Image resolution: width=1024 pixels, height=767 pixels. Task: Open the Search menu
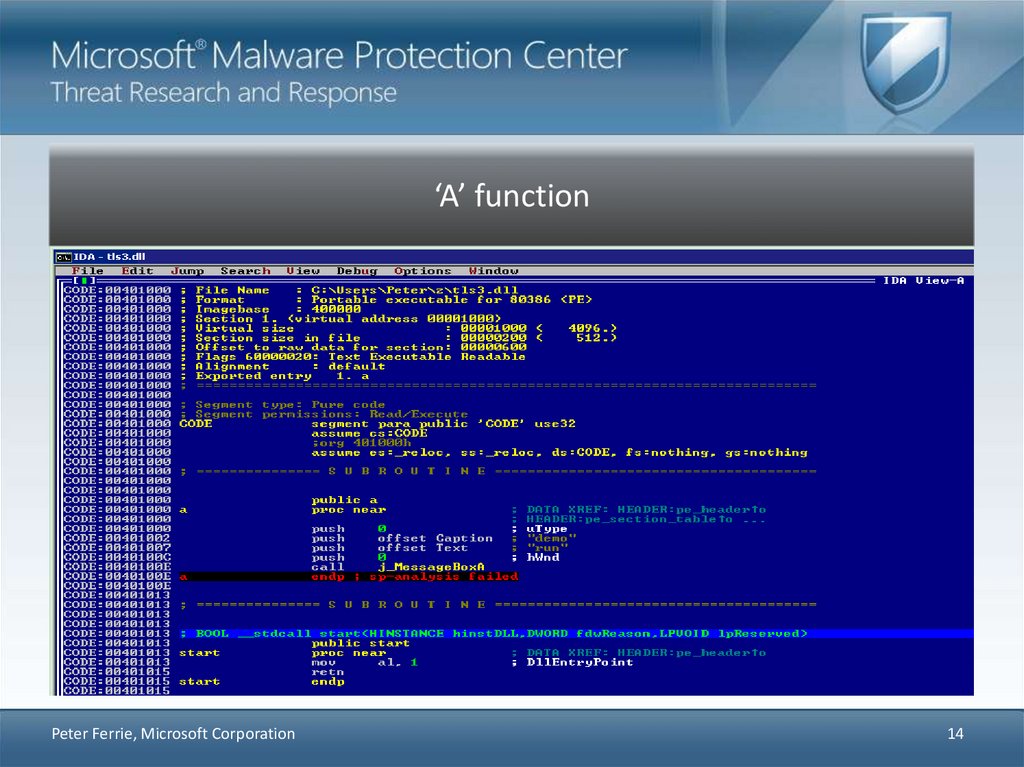point(246,270)
